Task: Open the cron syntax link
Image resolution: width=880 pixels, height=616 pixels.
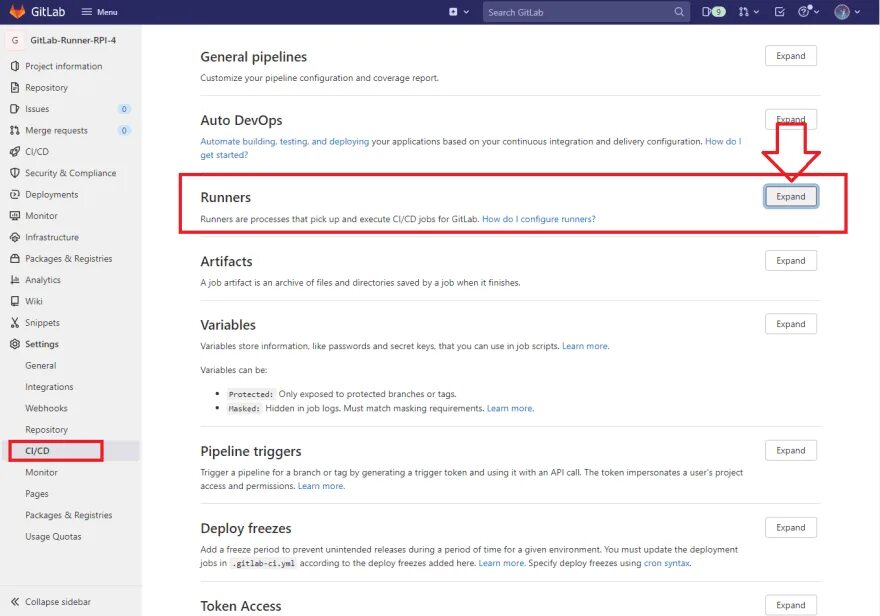Action: coord(667,563)
